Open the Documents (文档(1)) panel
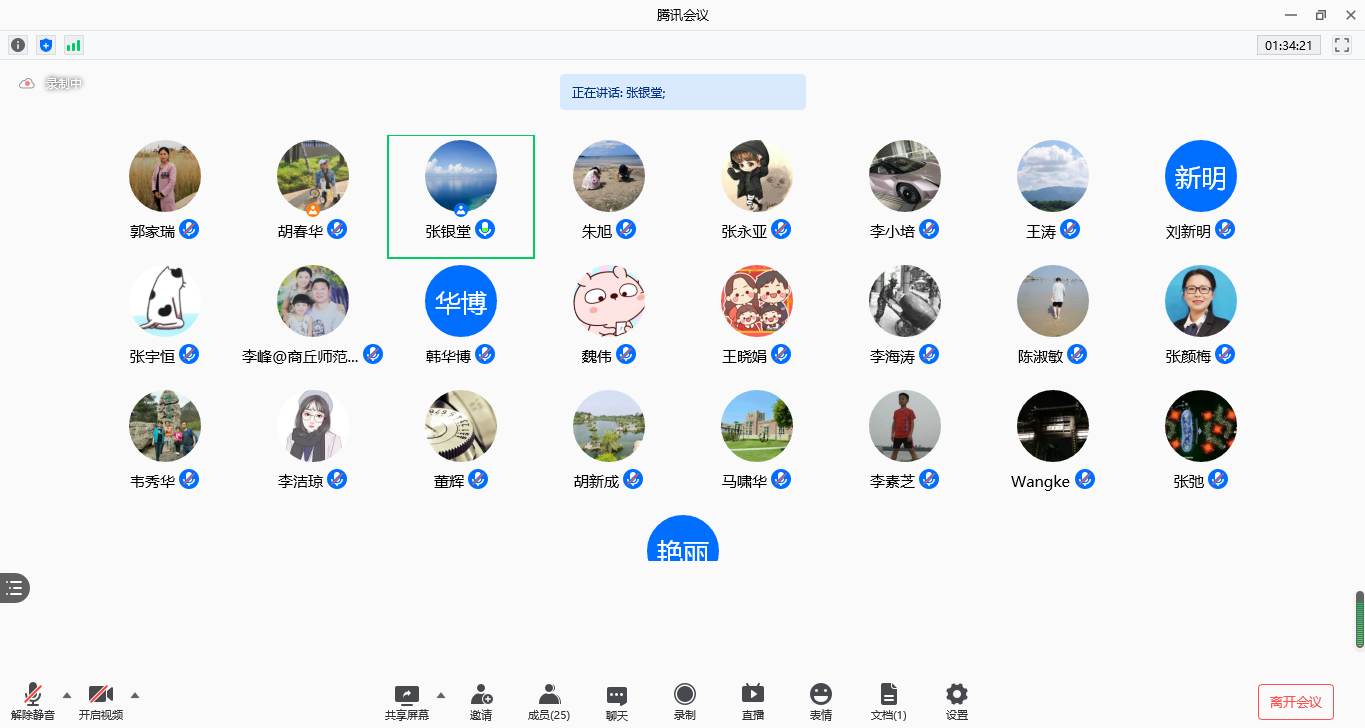 coord(889,702)
